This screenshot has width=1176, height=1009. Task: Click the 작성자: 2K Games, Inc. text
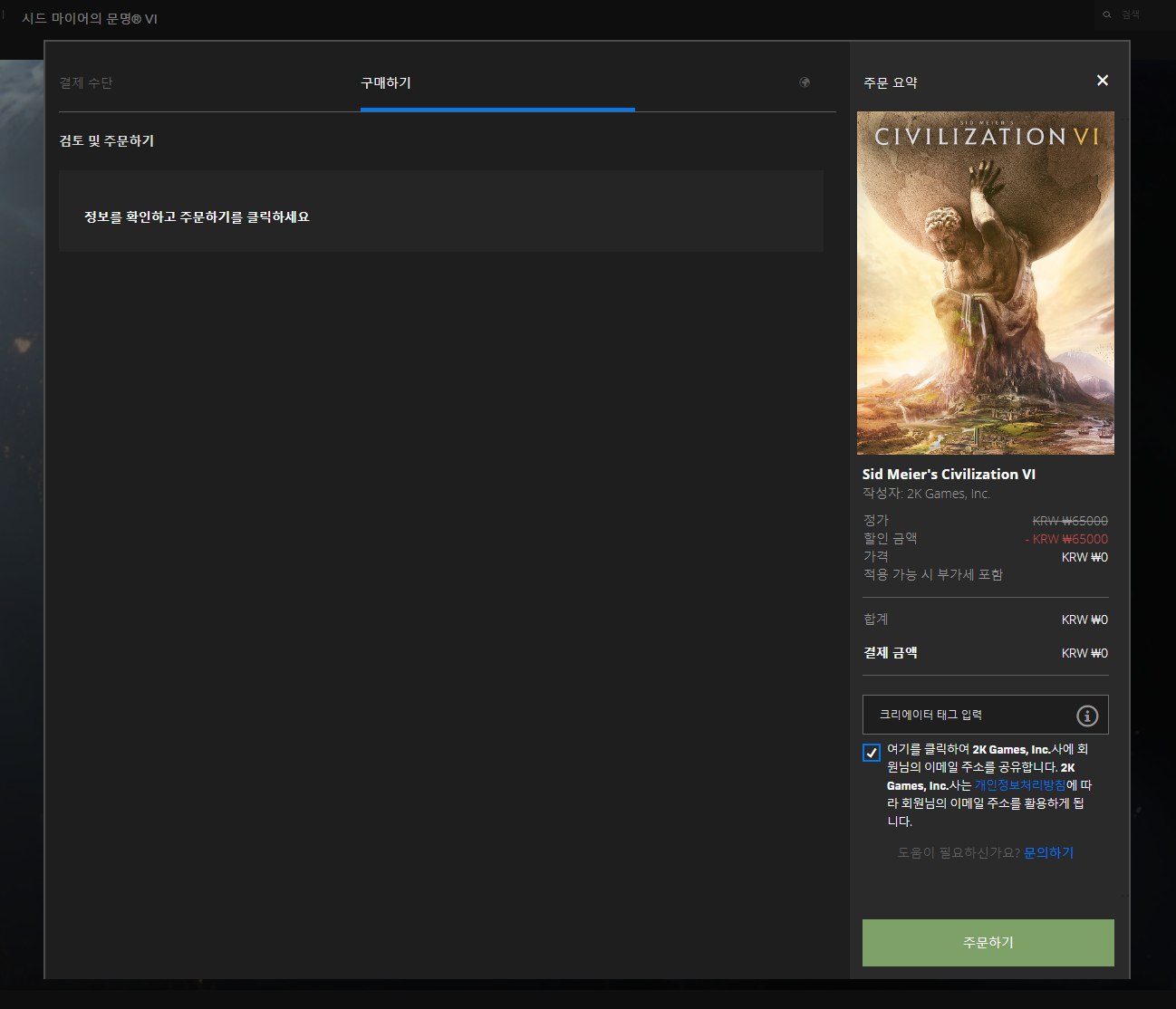926,494
